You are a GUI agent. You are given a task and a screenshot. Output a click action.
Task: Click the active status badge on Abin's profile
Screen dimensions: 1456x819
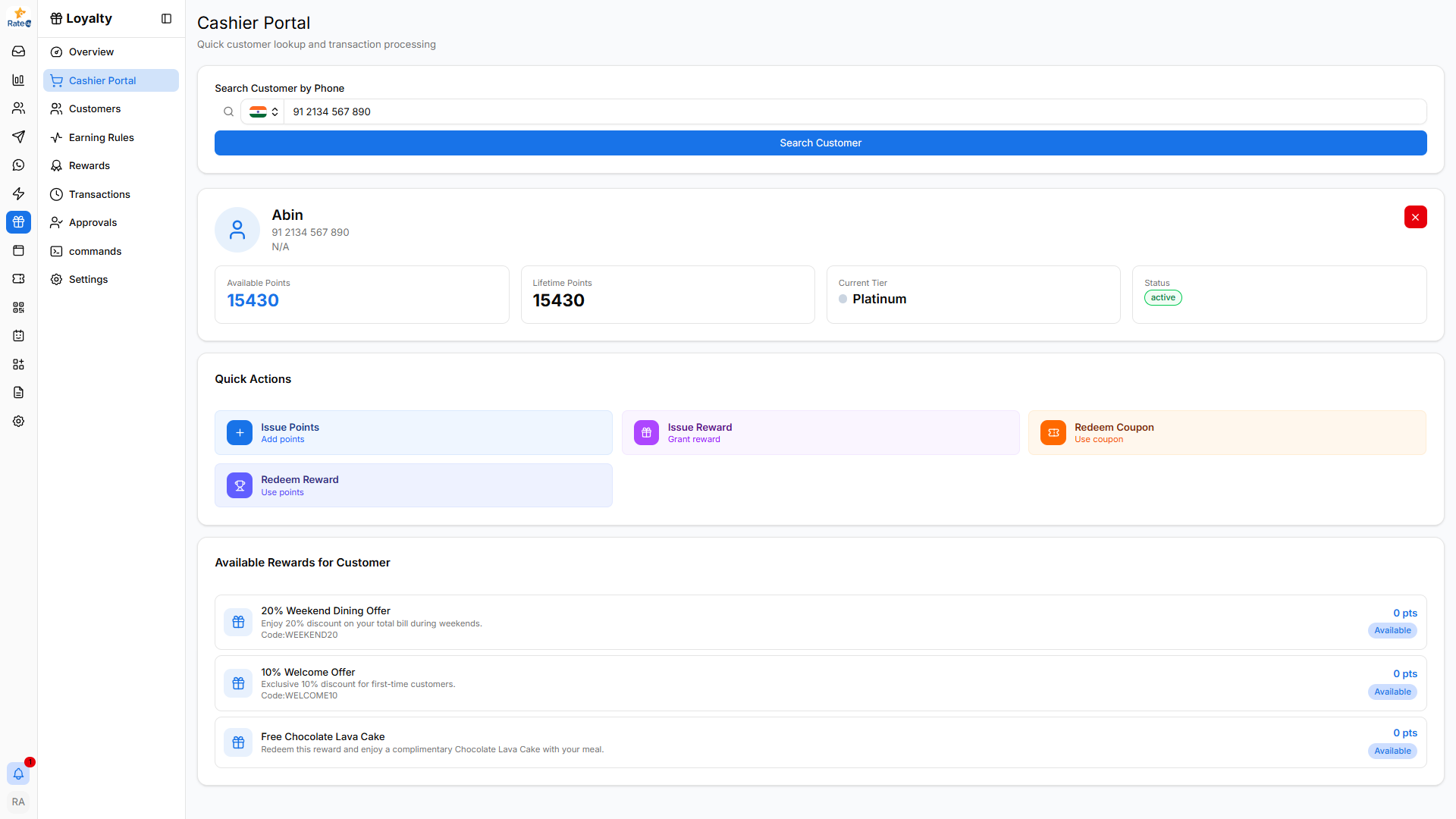[x=1163, y=297]
